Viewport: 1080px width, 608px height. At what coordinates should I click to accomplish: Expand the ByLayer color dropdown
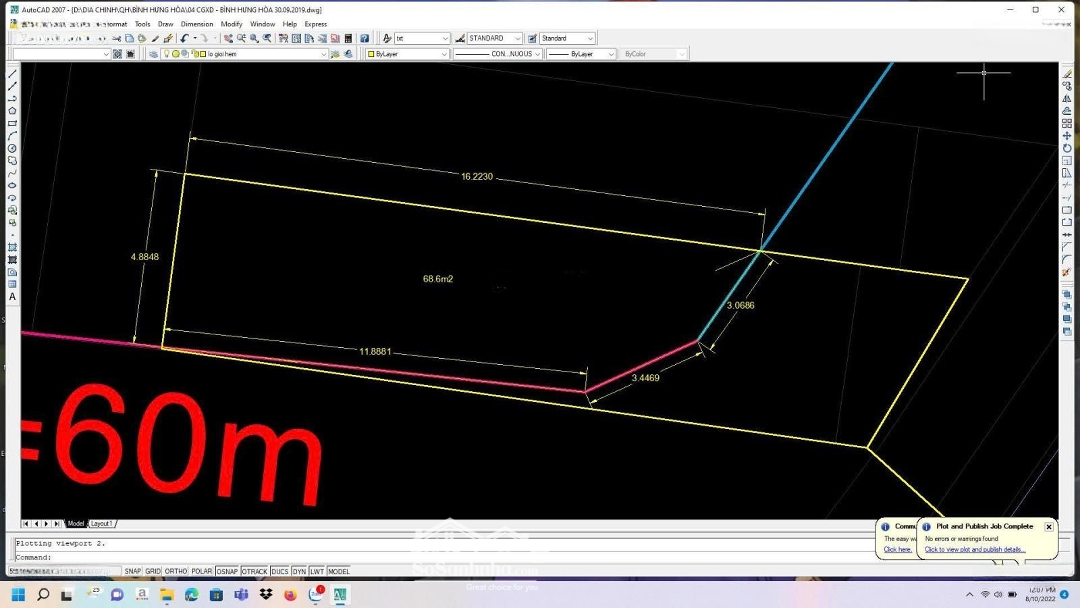[x=443, y=54]
